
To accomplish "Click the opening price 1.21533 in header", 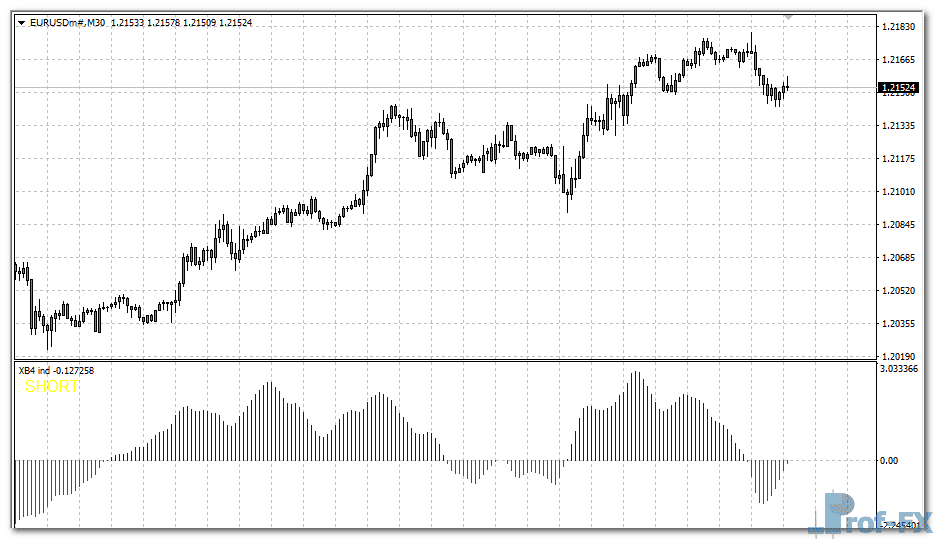I will pos(128,22).
